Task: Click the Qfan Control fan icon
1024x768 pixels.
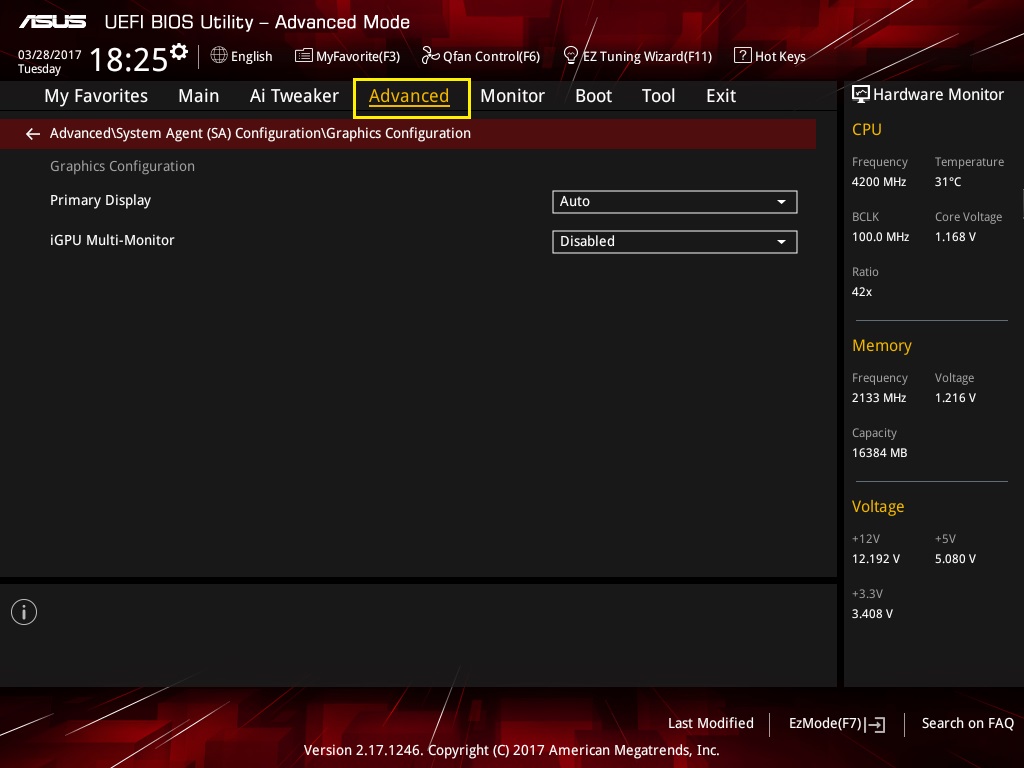Action: tap(430, 56)
